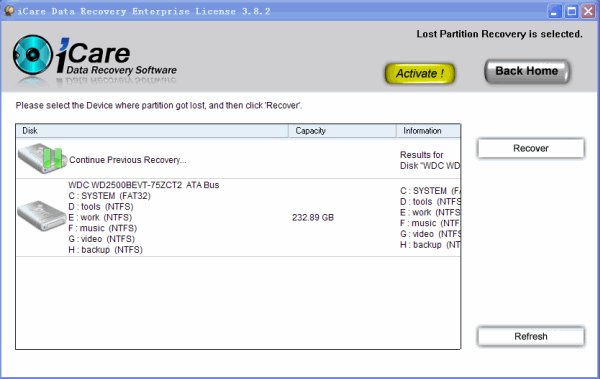Close the iCare Data Recovery window
600x379 pixels.
(x=589, y=11)
